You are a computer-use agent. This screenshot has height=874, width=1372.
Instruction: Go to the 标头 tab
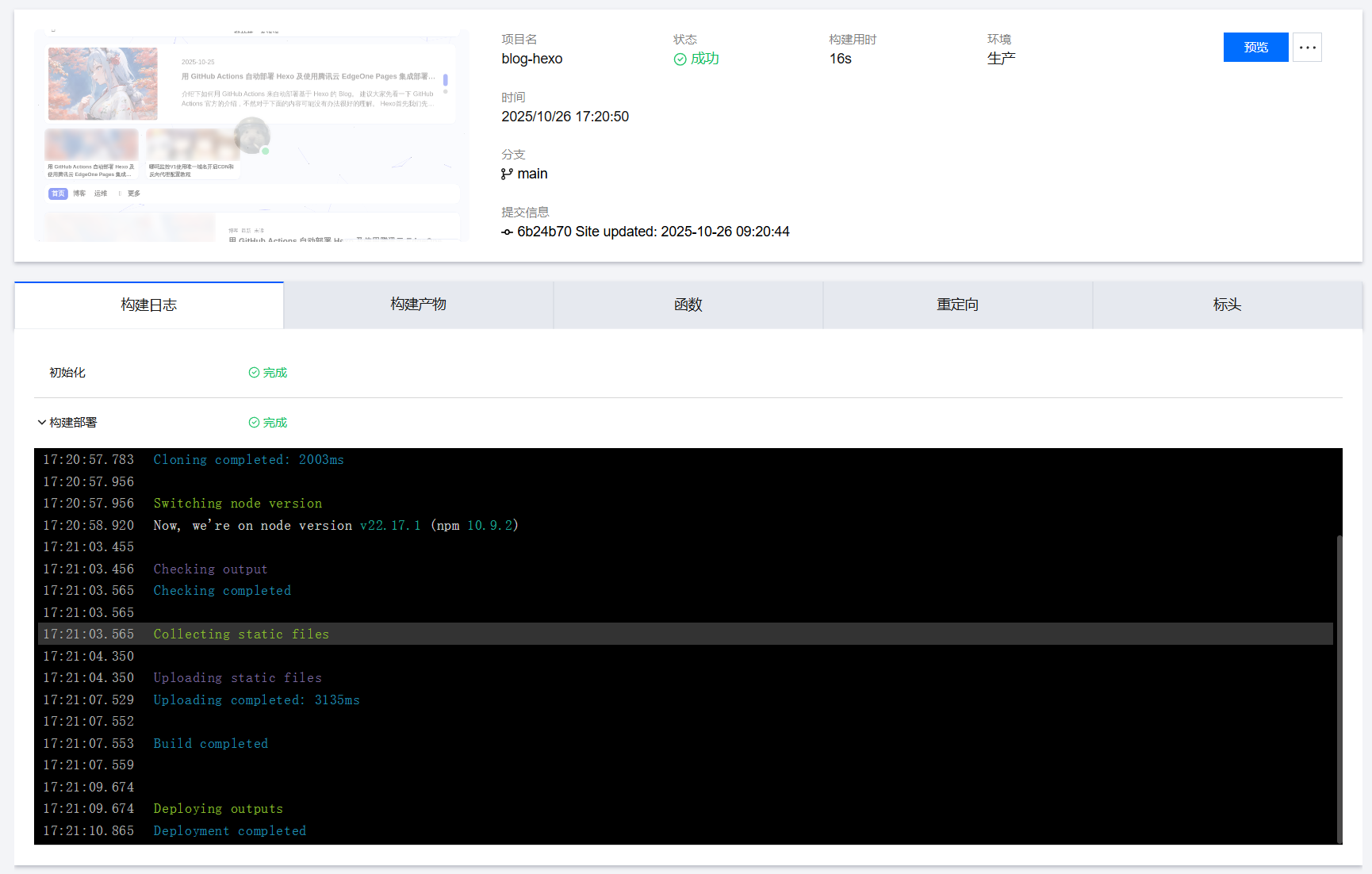1227,305
